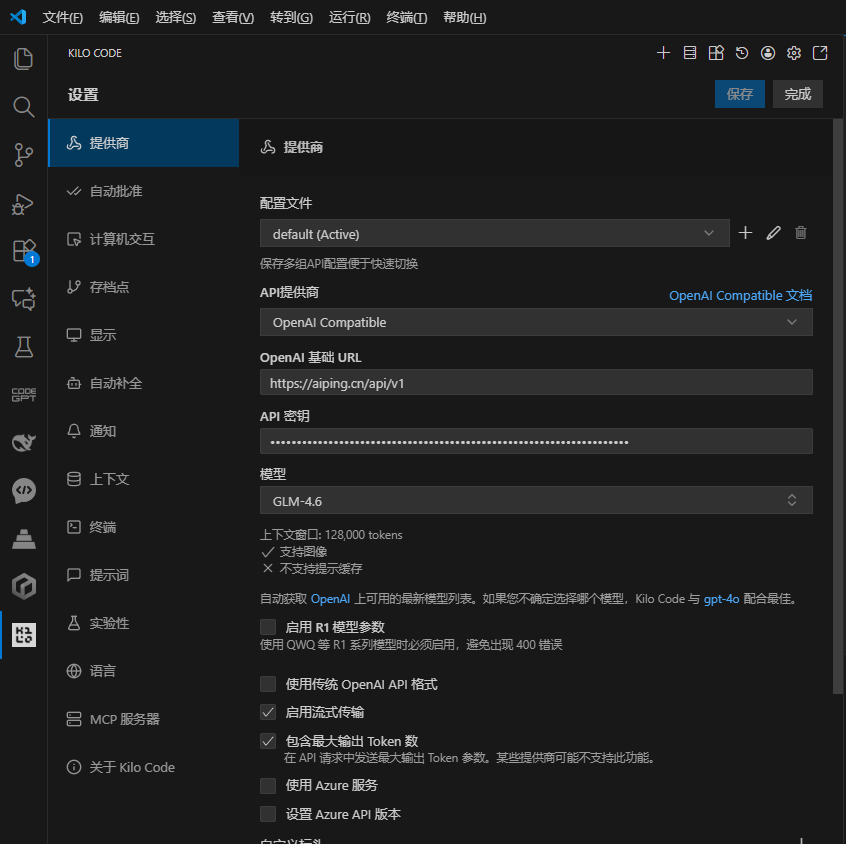Open the 运行(R) menu
Viewport: 846px width, 844px height.
[x=350, y=17]
